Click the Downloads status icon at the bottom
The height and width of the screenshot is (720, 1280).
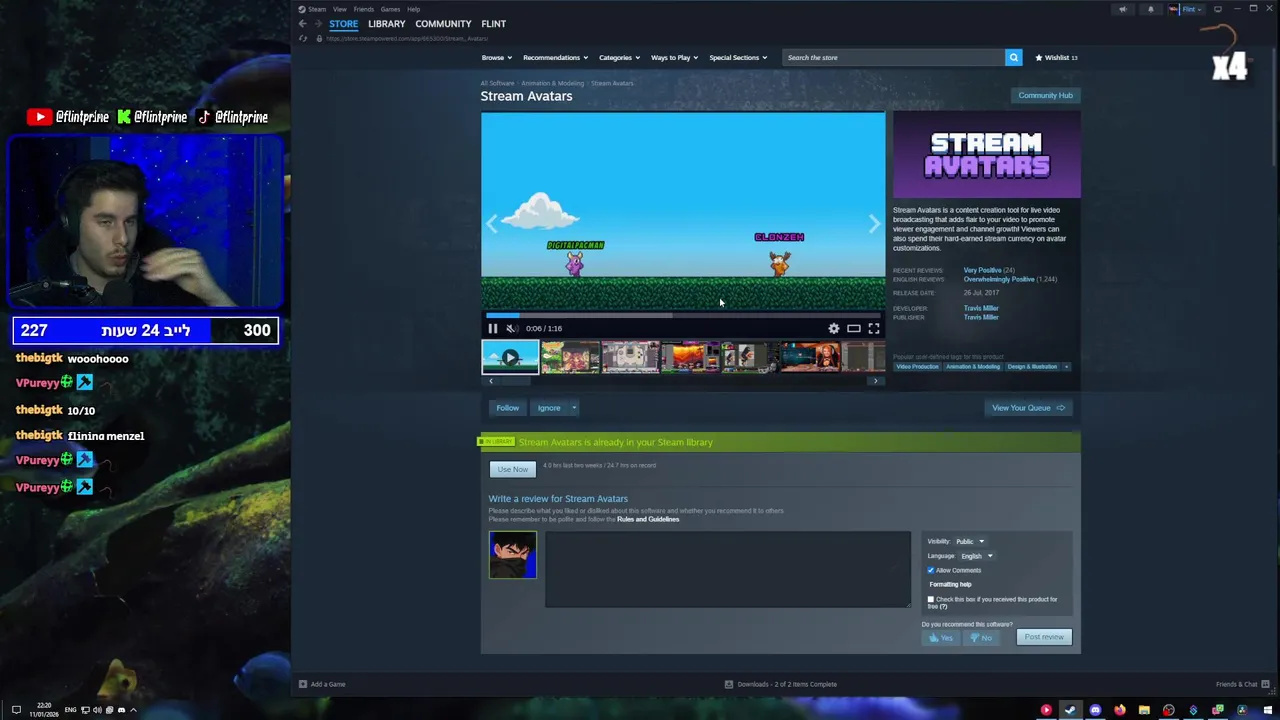point(729,684)
